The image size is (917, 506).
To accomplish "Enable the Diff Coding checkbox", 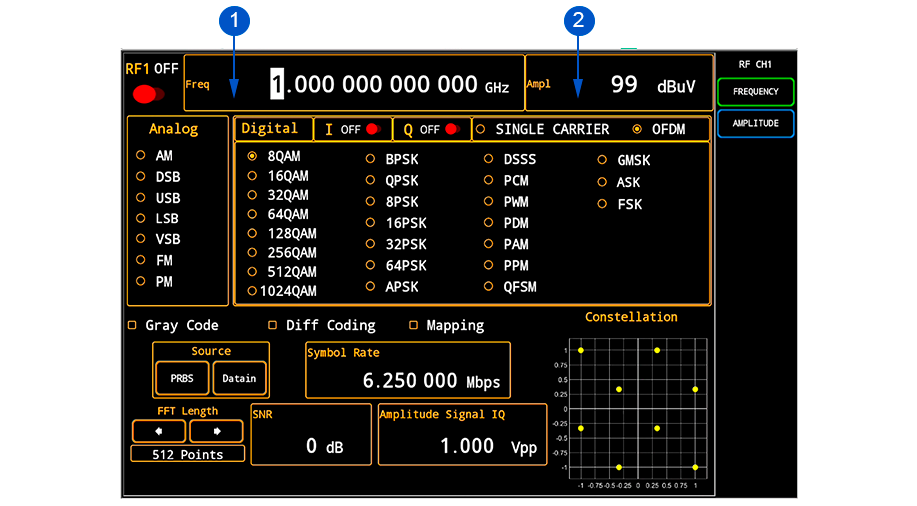I will 273,325.
